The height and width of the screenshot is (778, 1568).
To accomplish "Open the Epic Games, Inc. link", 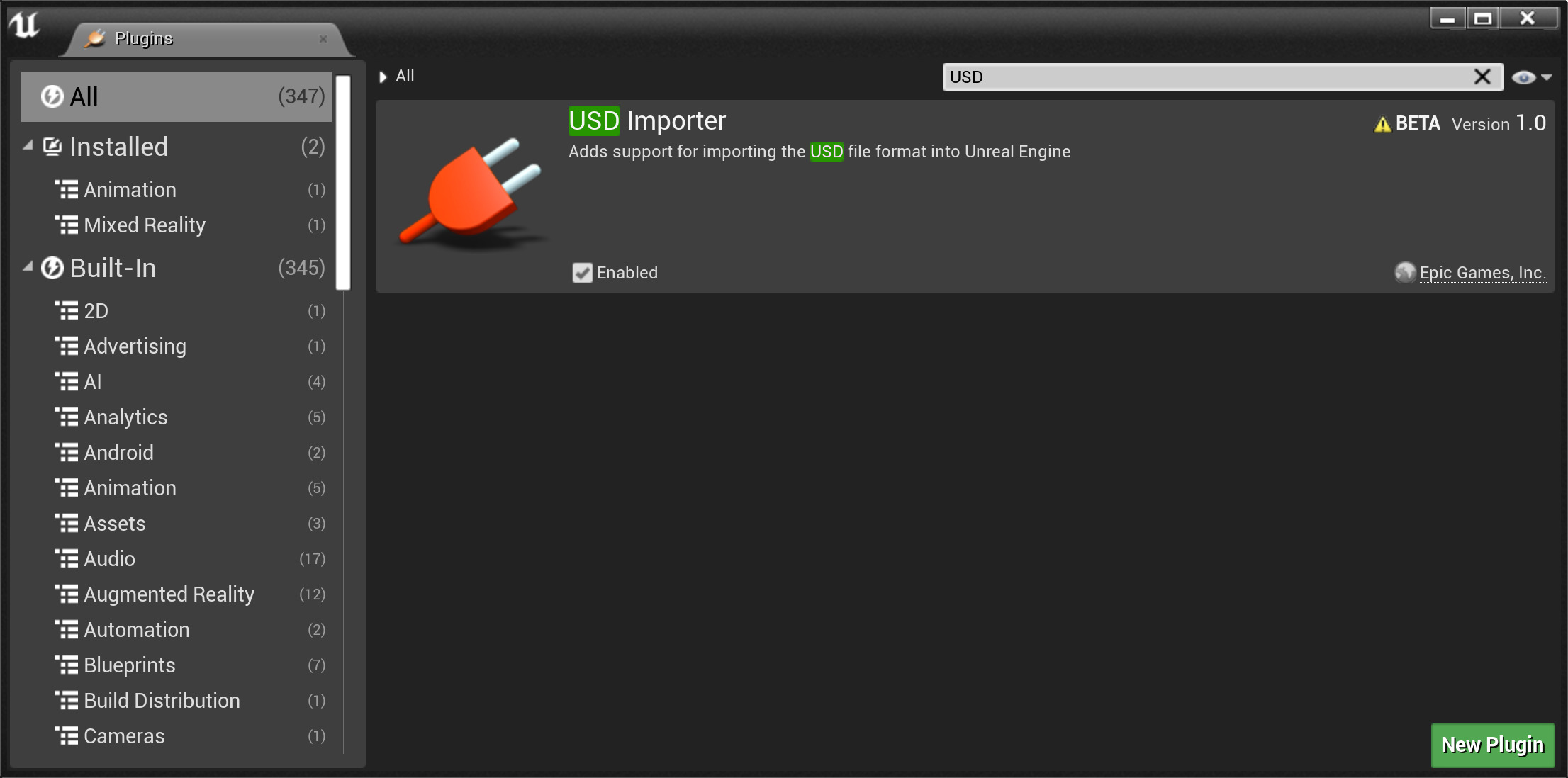I will pos(1482,273).
